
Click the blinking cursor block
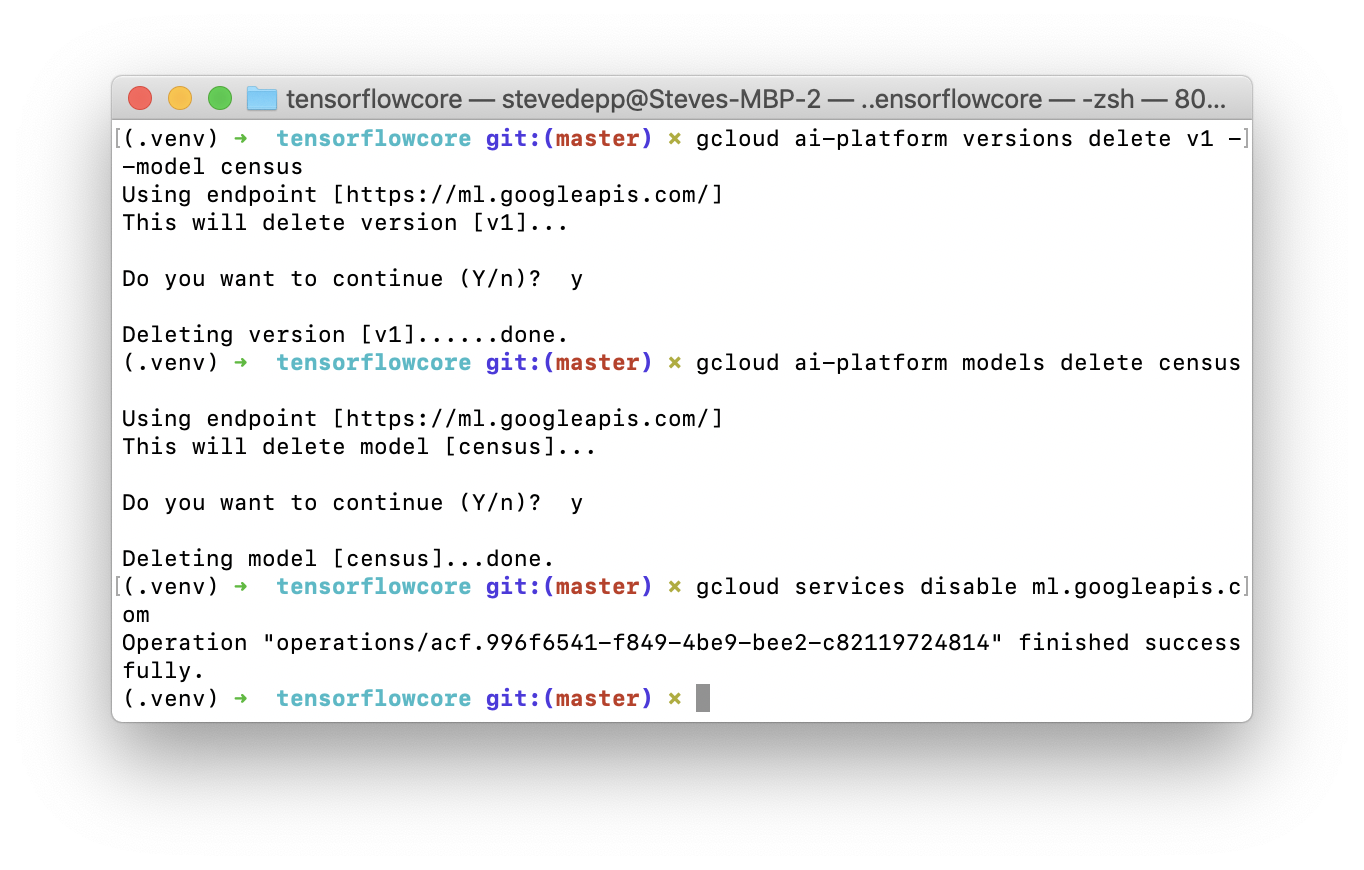701,697
